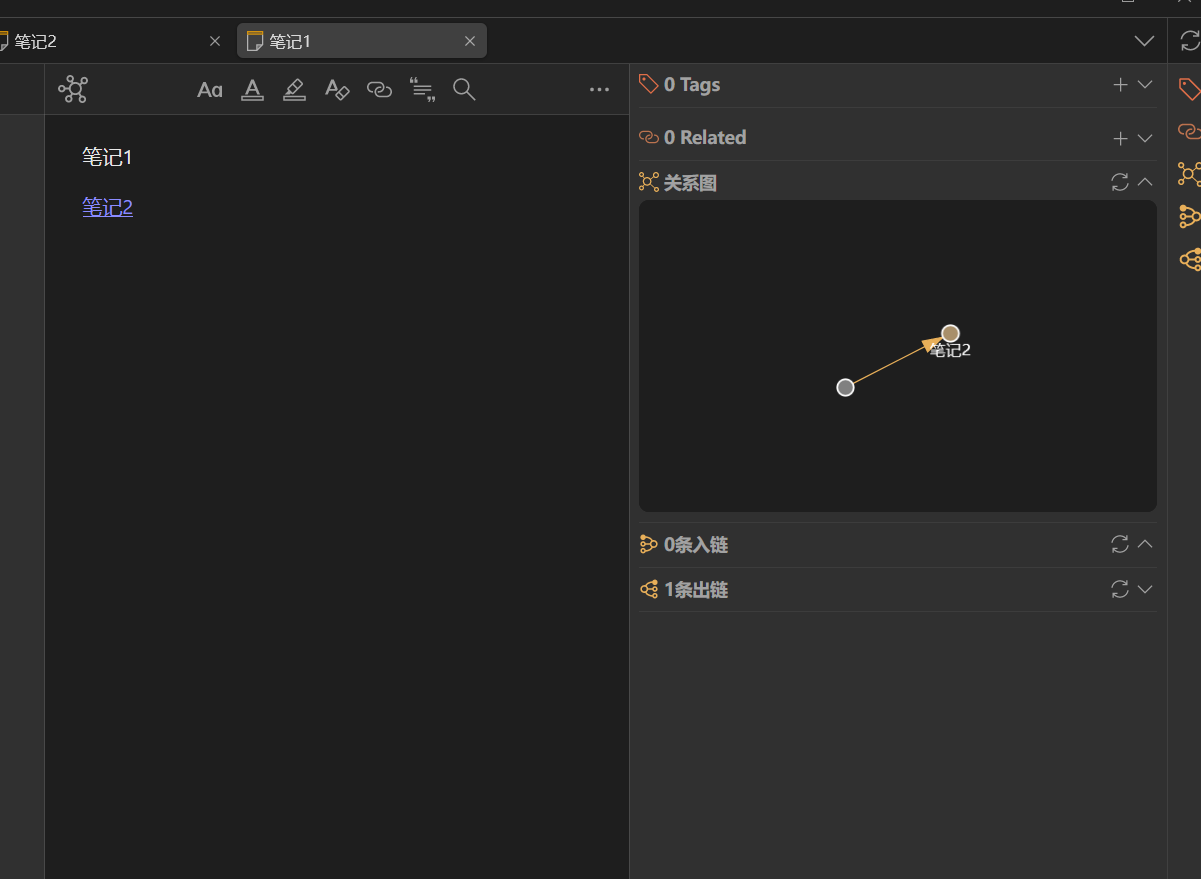Refresh the 0条入链 backlinks section
Image resolution: width=1201 pixels, height=879 pixels.
pos(1120,544)
